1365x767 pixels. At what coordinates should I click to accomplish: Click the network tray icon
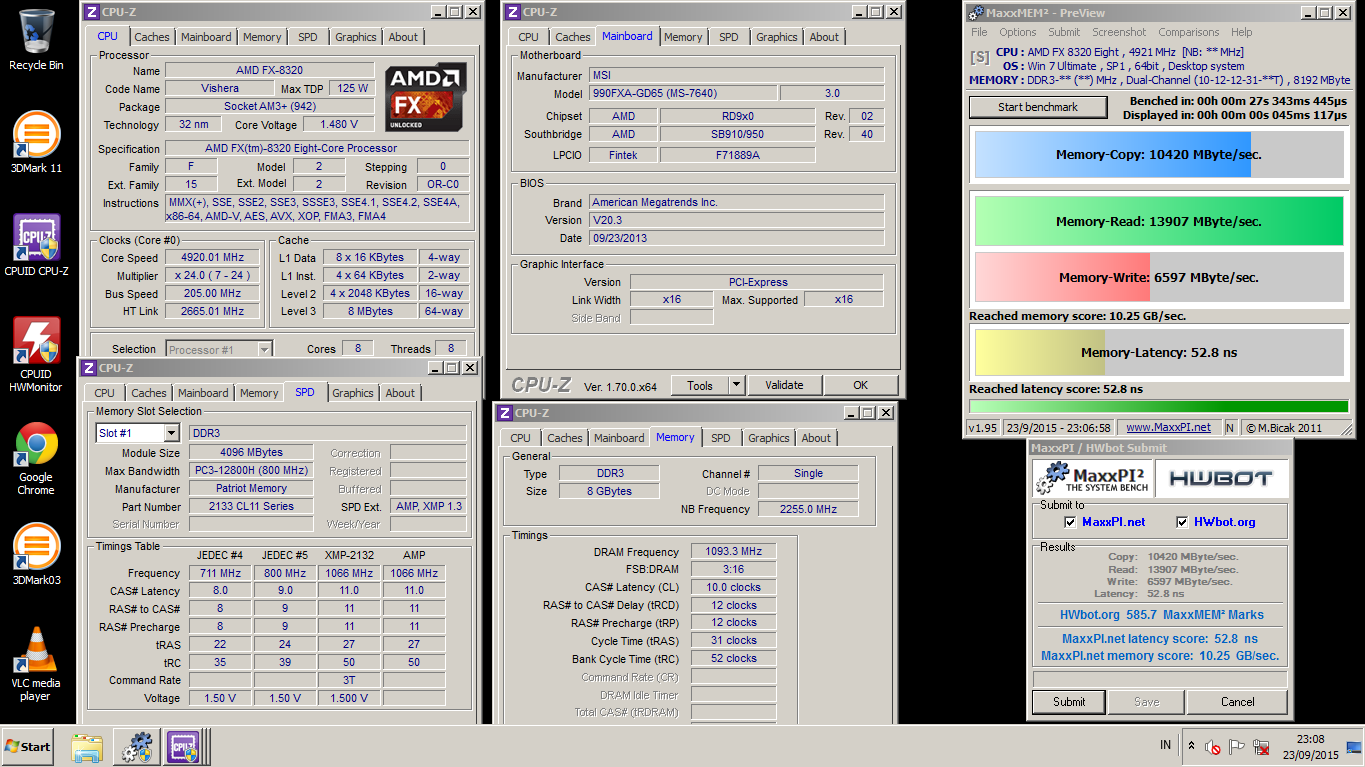pyautogui.click(x=1262, y=746)
